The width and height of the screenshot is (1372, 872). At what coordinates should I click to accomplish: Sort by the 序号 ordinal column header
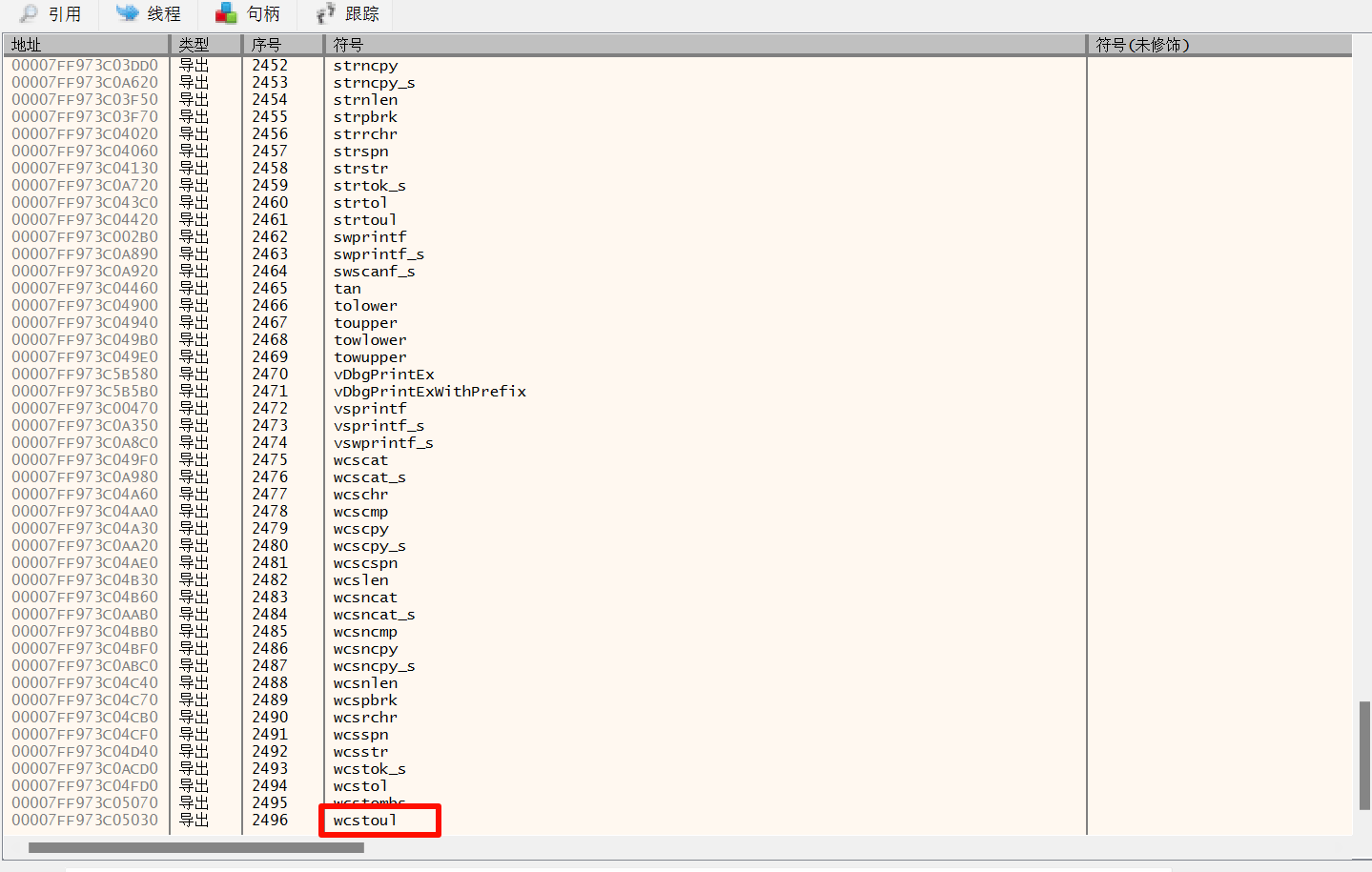[x=283, y=45]
